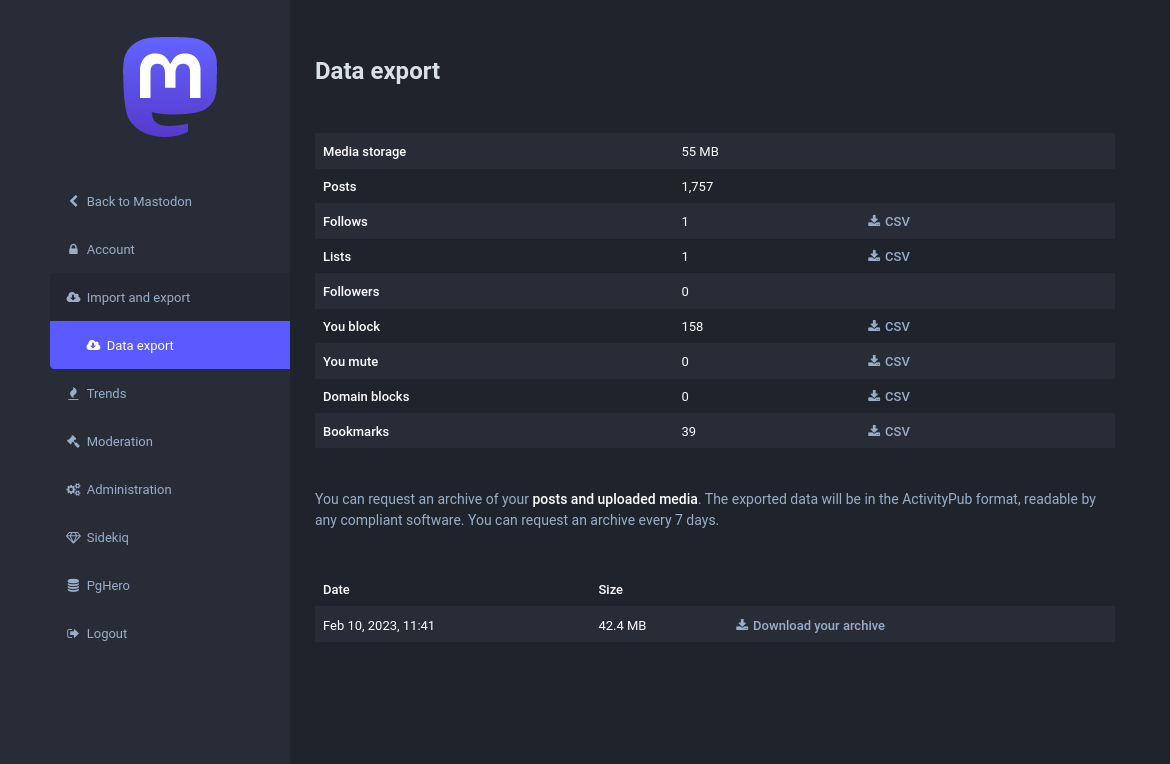The height and width of the screenshot is (764, 1170).
Task: Click the You block count 158
Action: pos(692,327)
